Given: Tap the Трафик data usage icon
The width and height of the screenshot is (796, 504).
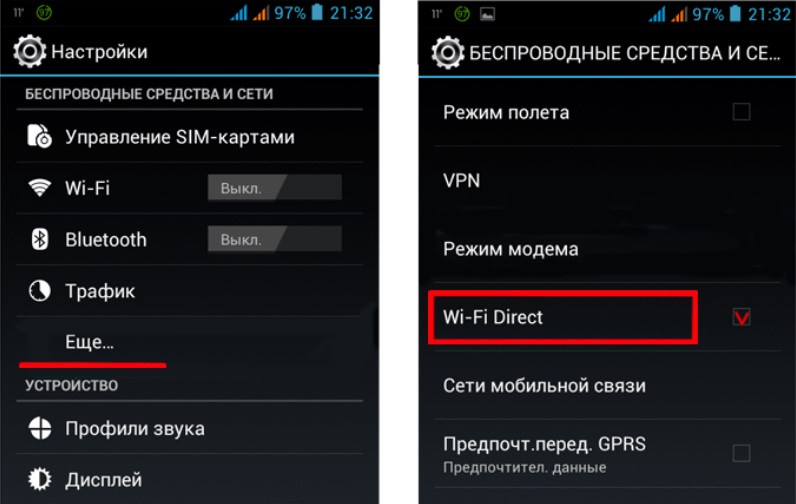Looking at the screenshot, I should click(x=40, y=291).
